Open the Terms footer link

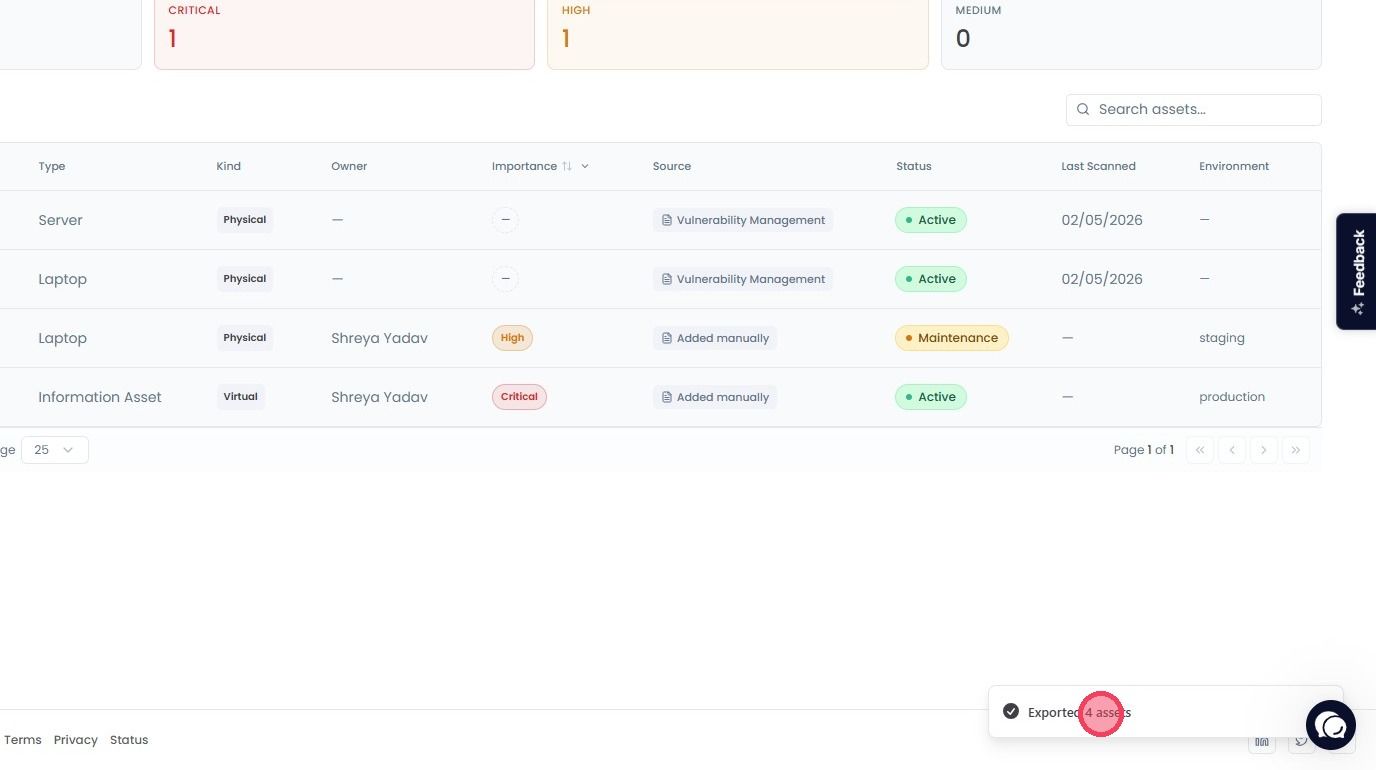point(23,740)
